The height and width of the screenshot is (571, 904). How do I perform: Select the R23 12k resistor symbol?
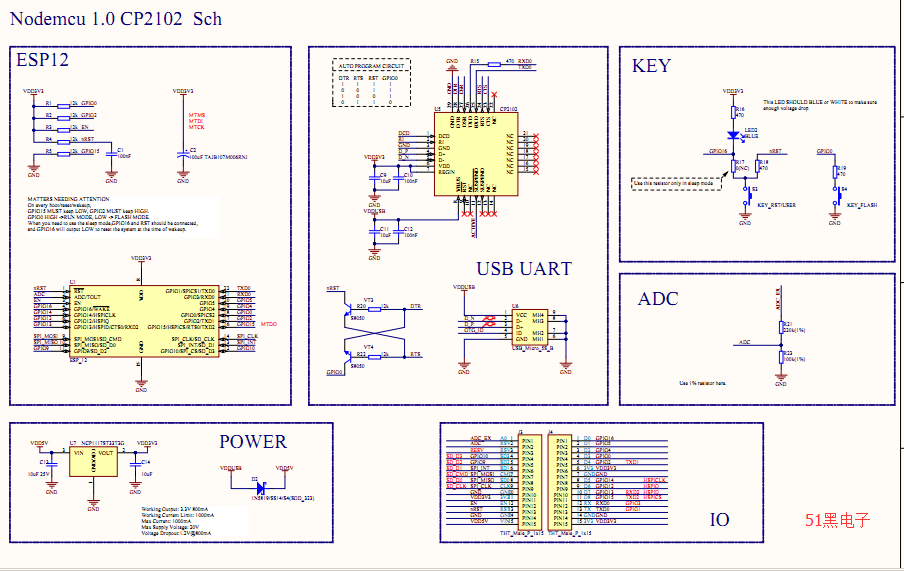pyautogui.click(x=375, y=357)
